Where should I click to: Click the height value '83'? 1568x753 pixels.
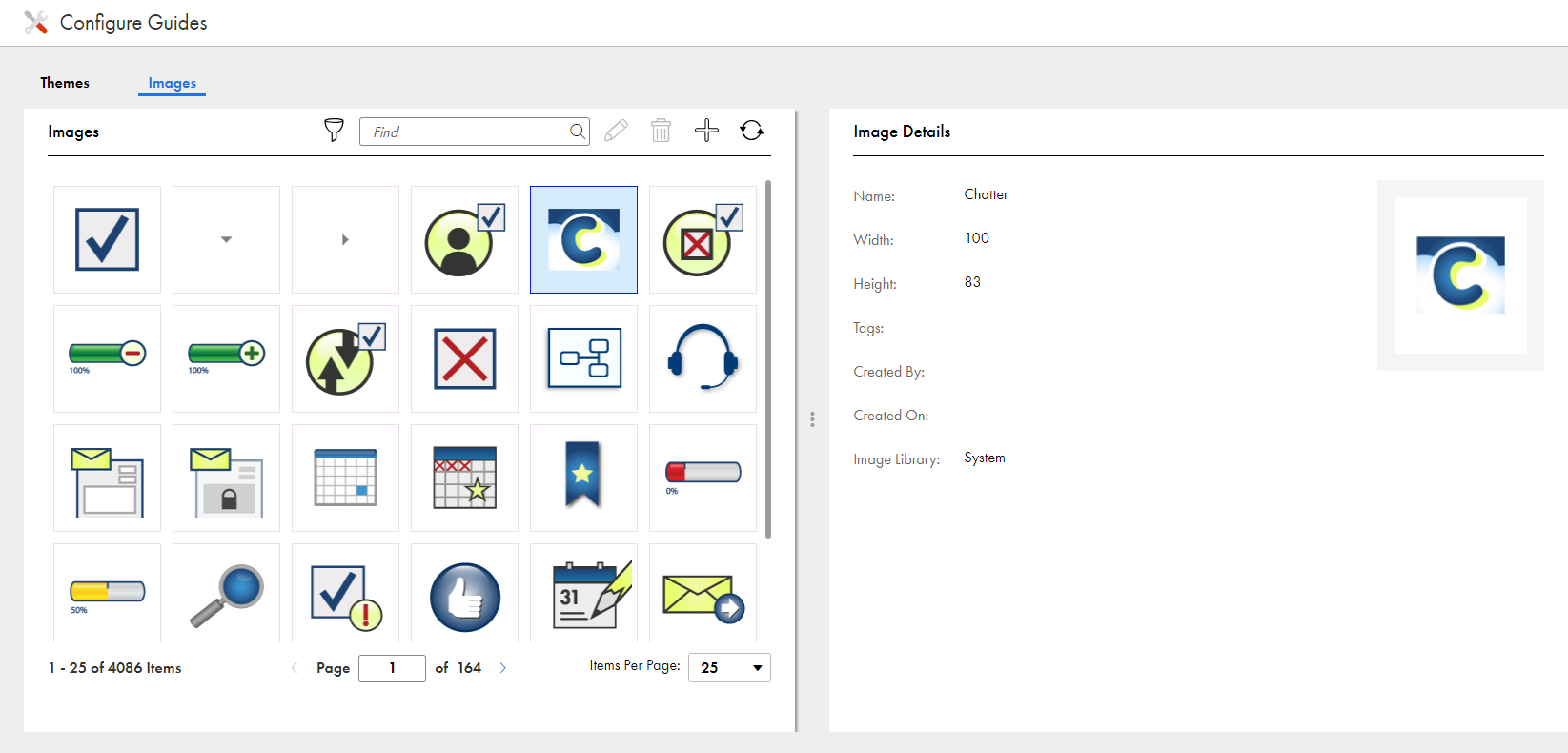[972, 282]
